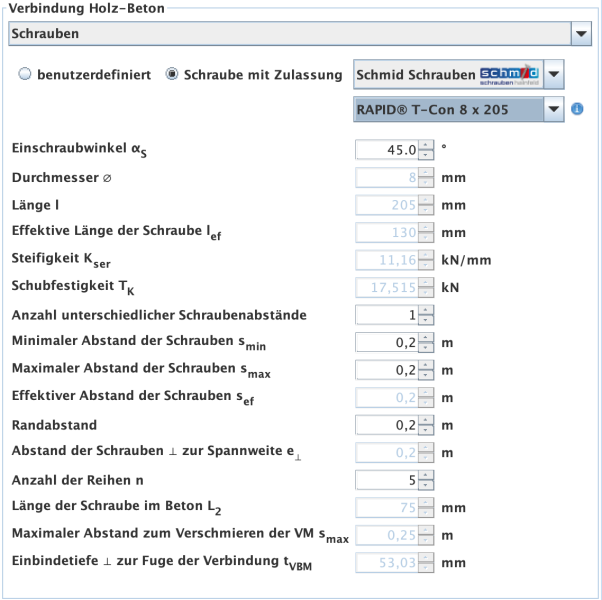Decrease Maximaler Abstand der Schrauben stepper down
602x600 pixels.
point(426,375)
